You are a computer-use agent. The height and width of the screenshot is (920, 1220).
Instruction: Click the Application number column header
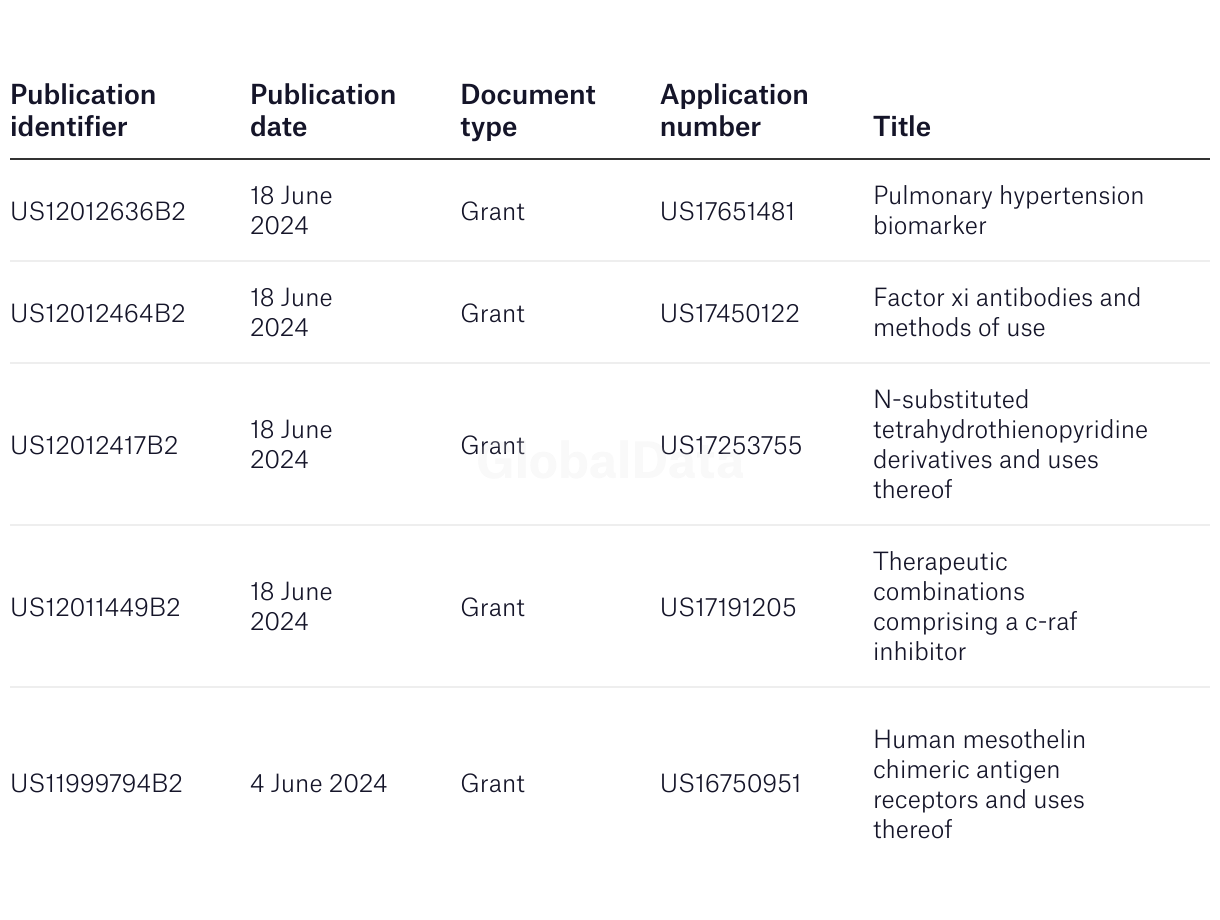coord(733,110)
